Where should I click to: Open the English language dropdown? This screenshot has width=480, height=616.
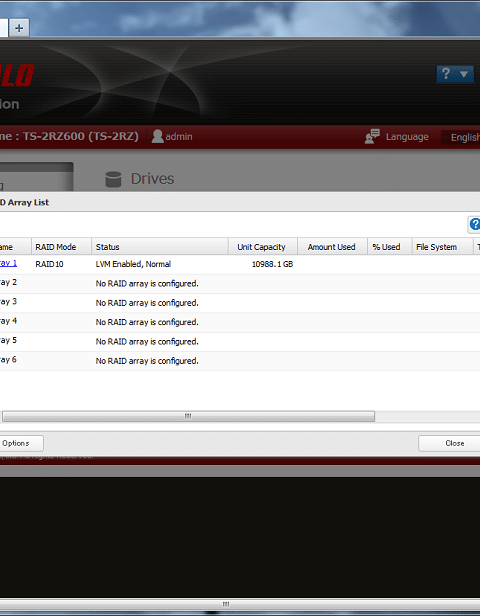point(462,137)
